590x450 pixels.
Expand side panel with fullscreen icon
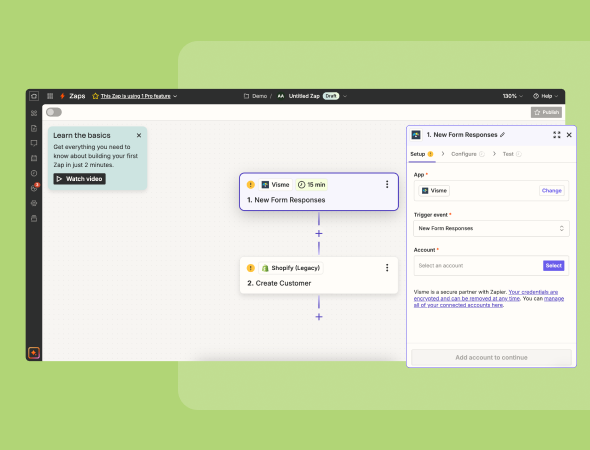point(557,135)
